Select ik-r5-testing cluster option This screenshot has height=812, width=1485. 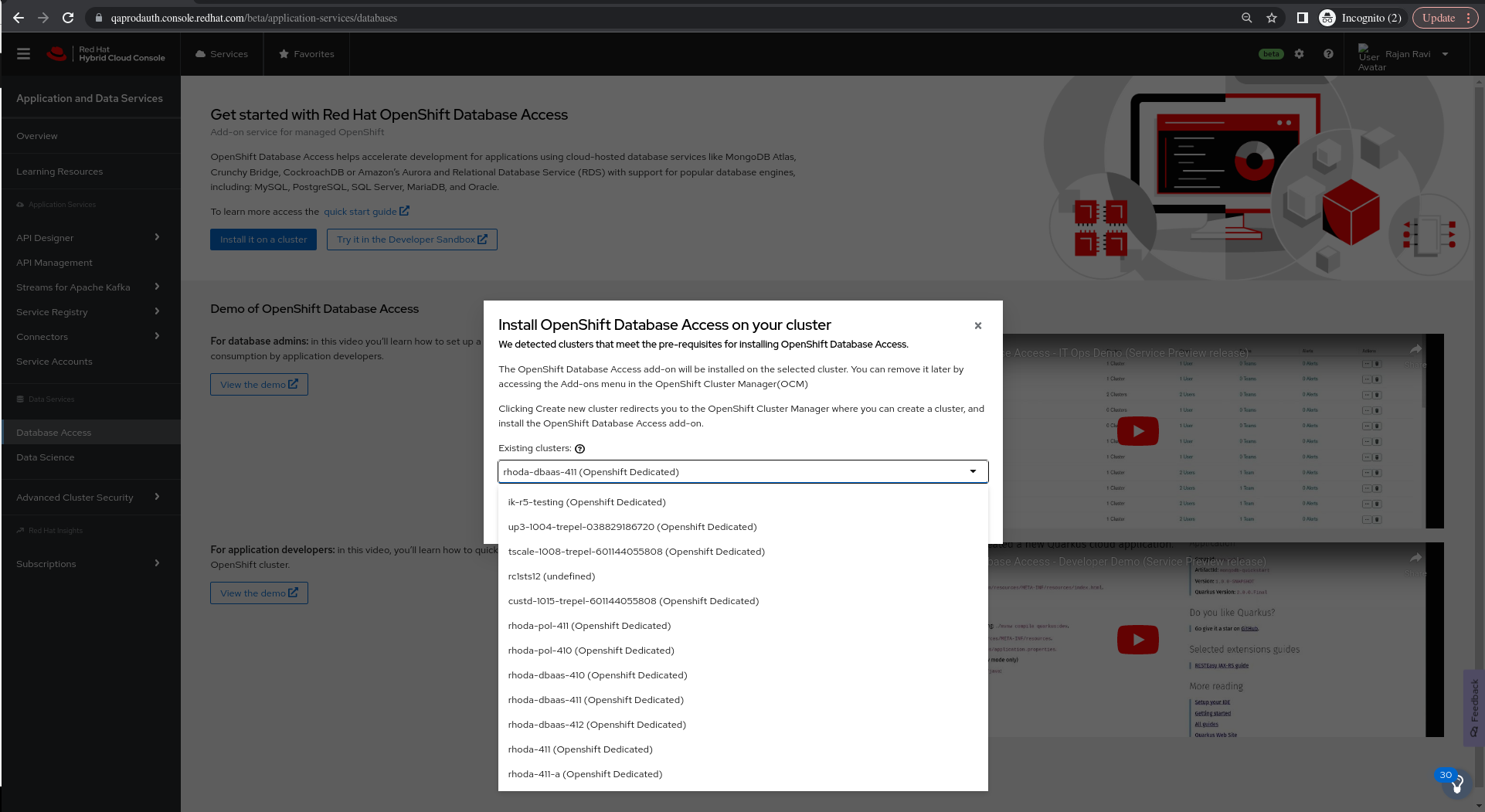click(743, 502)
